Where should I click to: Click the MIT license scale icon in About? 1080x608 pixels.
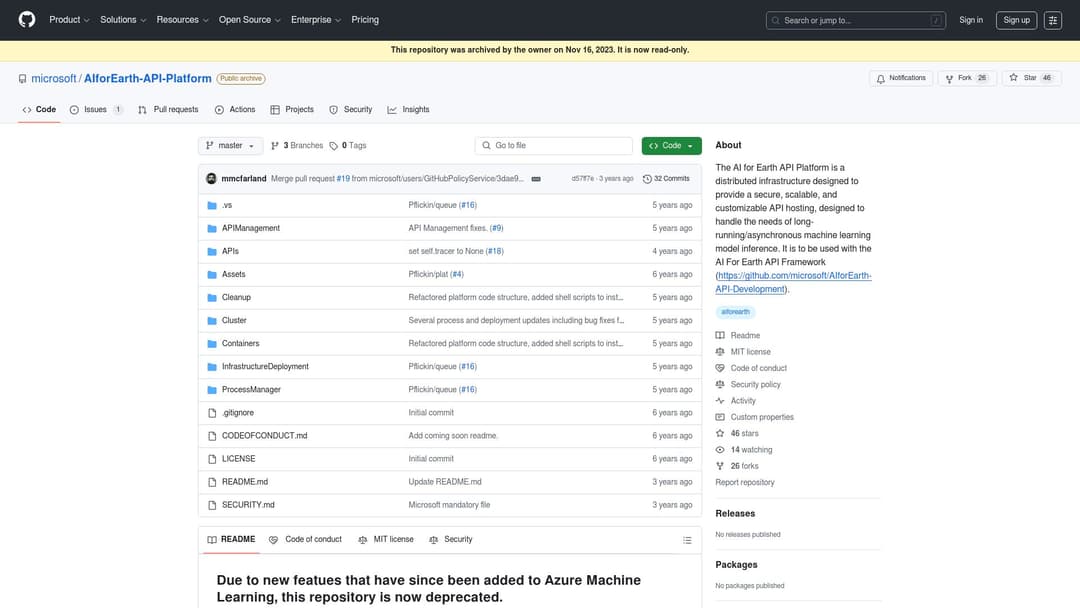(x=720, y=352)
